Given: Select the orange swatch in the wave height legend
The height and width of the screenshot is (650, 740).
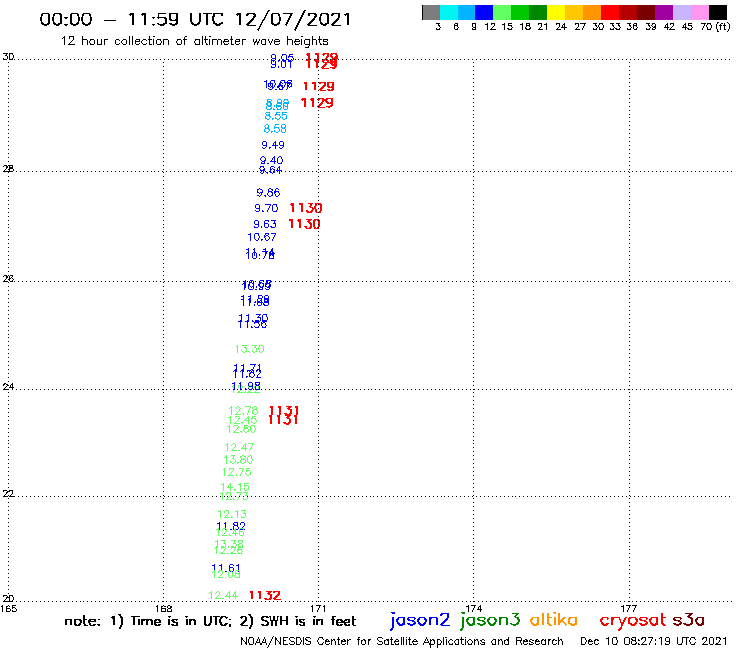Looking at the screenshot, I should (x=592, y=12).
